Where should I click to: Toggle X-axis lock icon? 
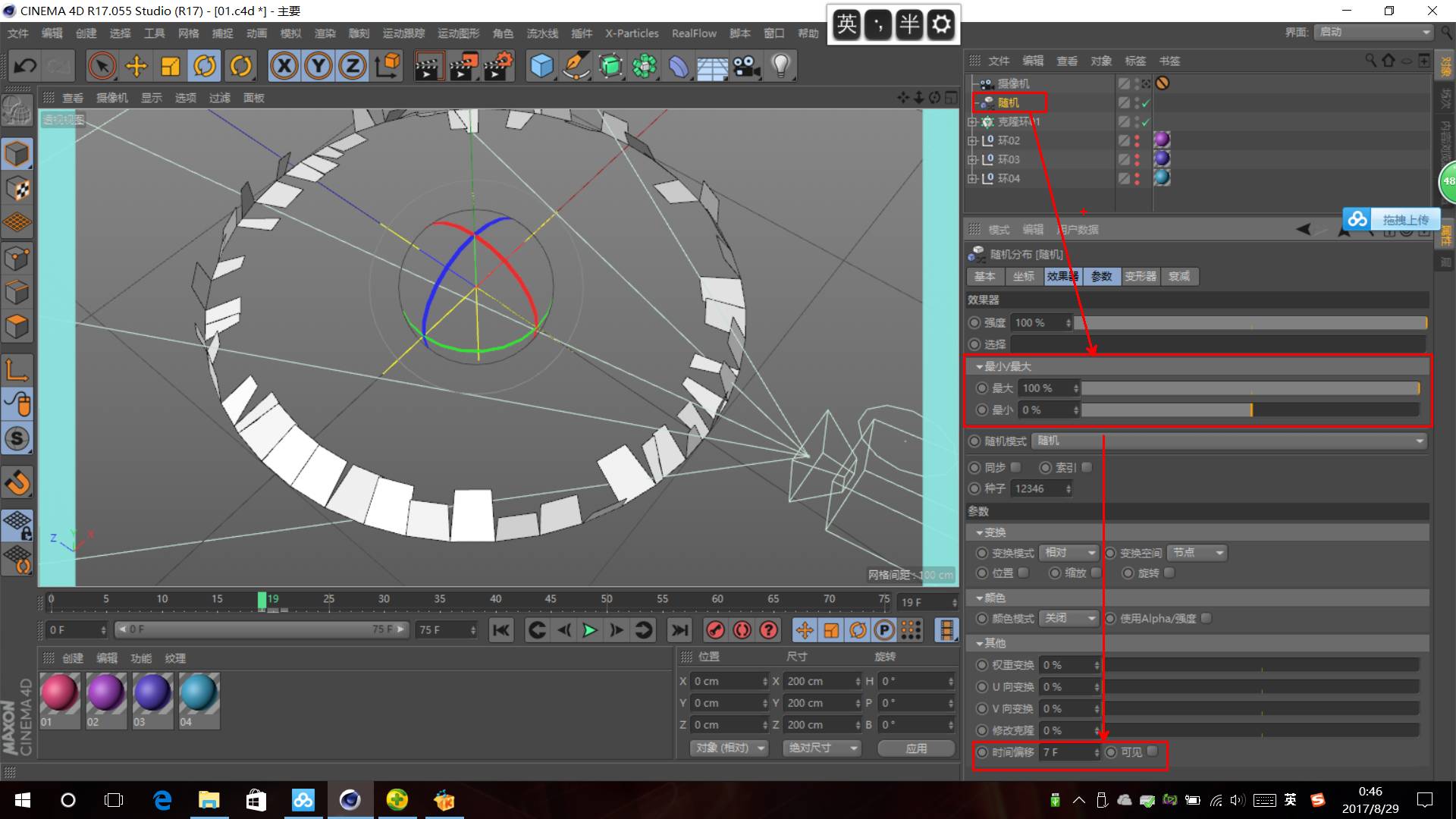[x=284, y=67]
